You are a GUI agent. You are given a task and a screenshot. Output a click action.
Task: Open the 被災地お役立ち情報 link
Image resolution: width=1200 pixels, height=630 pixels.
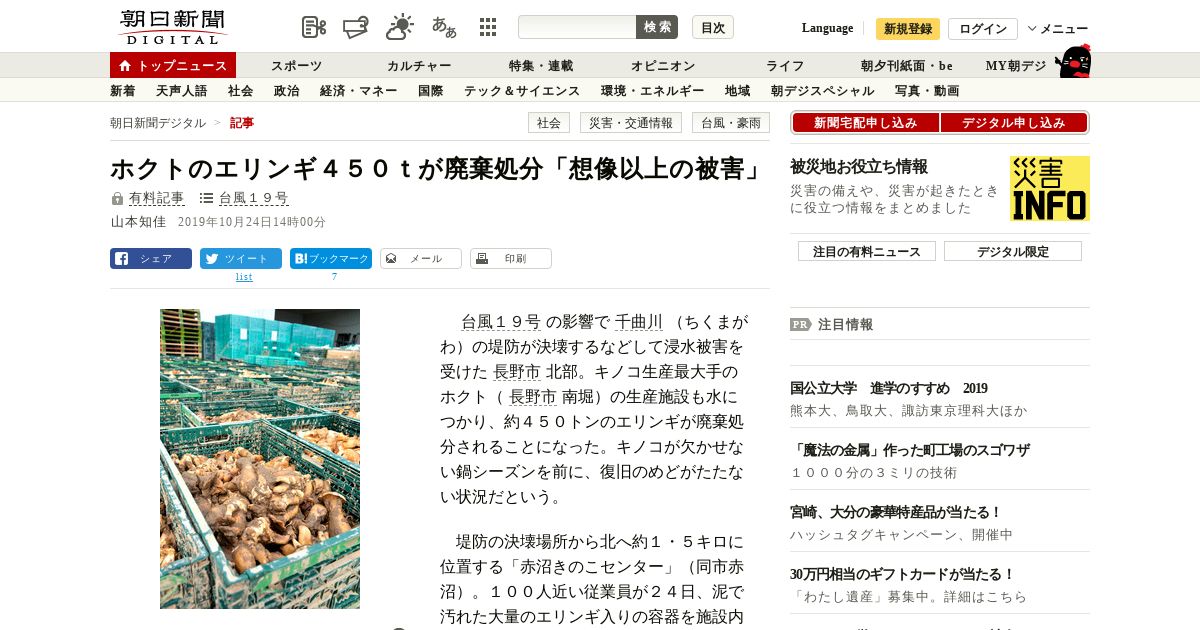[859, 166]
